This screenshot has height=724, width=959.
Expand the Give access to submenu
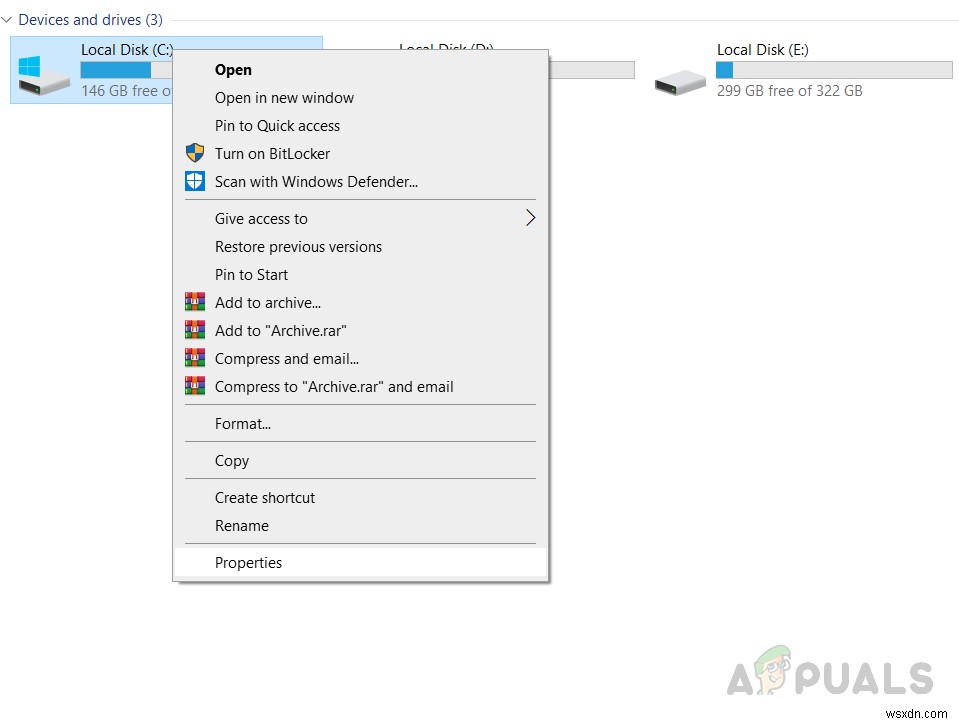tap(261, 218)
